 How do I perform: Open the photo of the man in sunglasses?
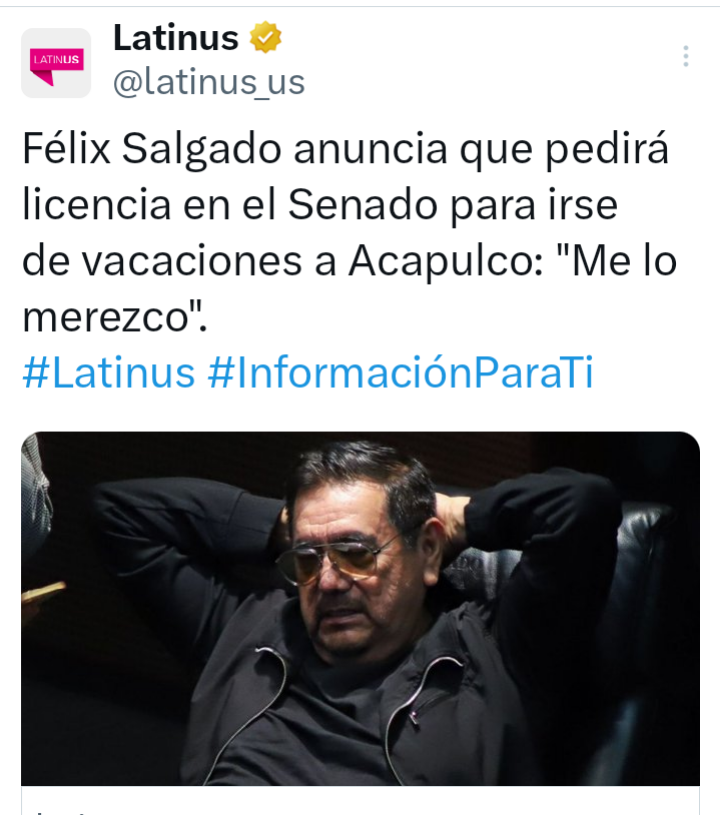coord(360,609)
